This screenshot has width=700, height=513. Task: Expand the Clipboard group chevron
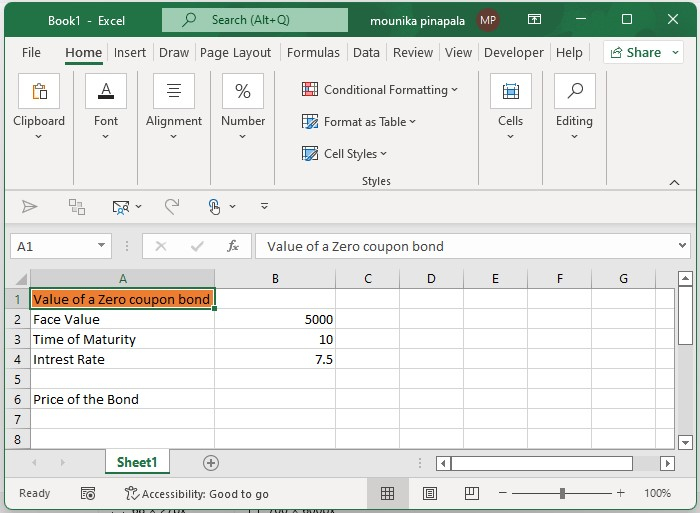click(38, 137)
